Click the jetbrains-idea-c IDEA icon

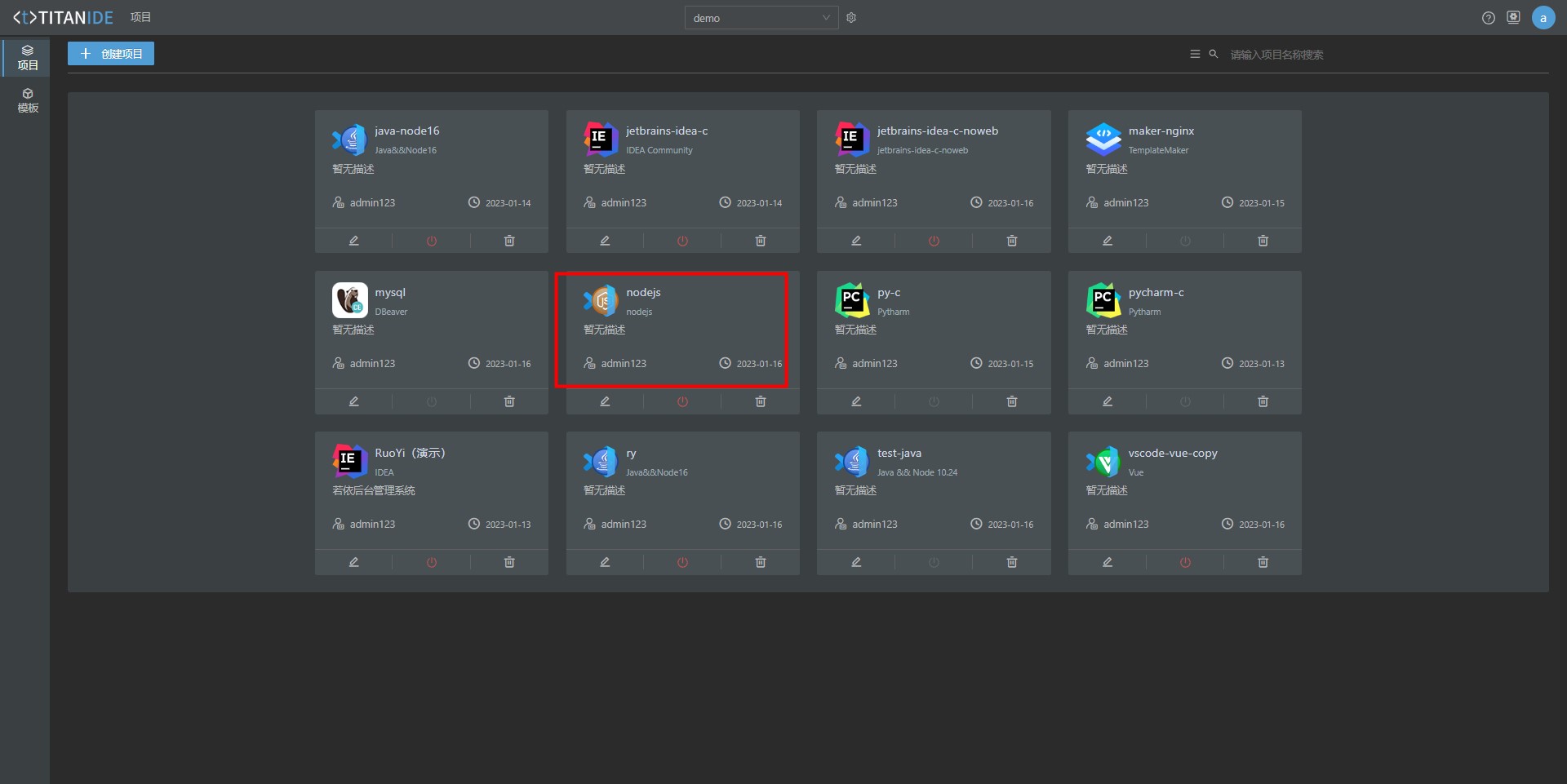pyautogui.click(x=601, y=140)
